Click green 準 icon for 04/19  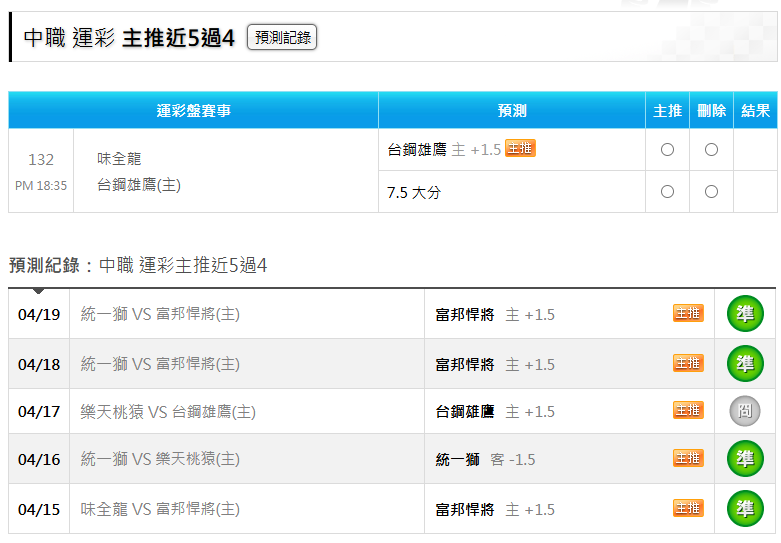pos(745,314)
